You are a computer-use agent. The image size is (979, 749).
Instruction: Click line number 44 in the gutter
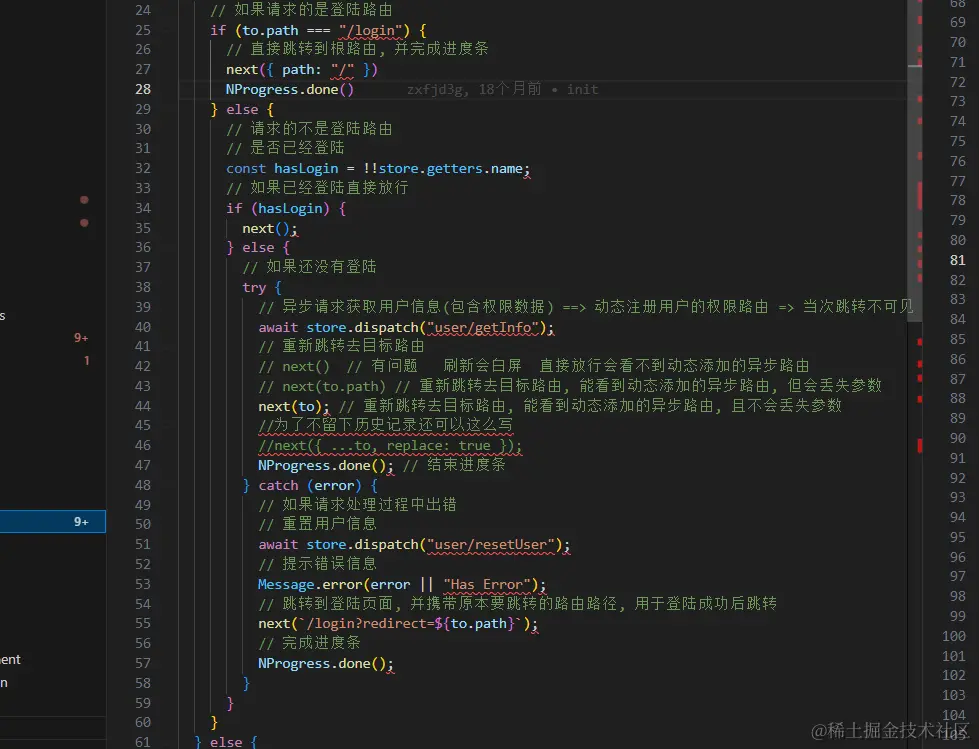click(x=143, y=406)
